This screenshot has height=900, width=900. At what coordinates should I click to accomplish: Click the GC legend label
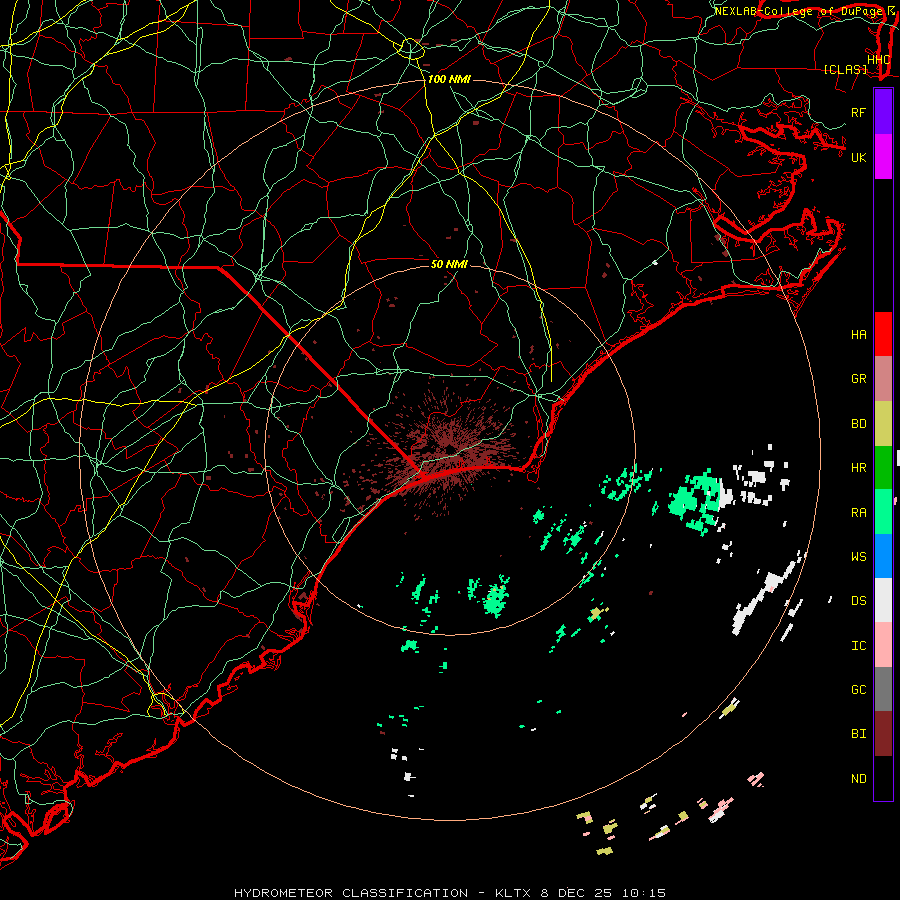click(x=859, y=690)
